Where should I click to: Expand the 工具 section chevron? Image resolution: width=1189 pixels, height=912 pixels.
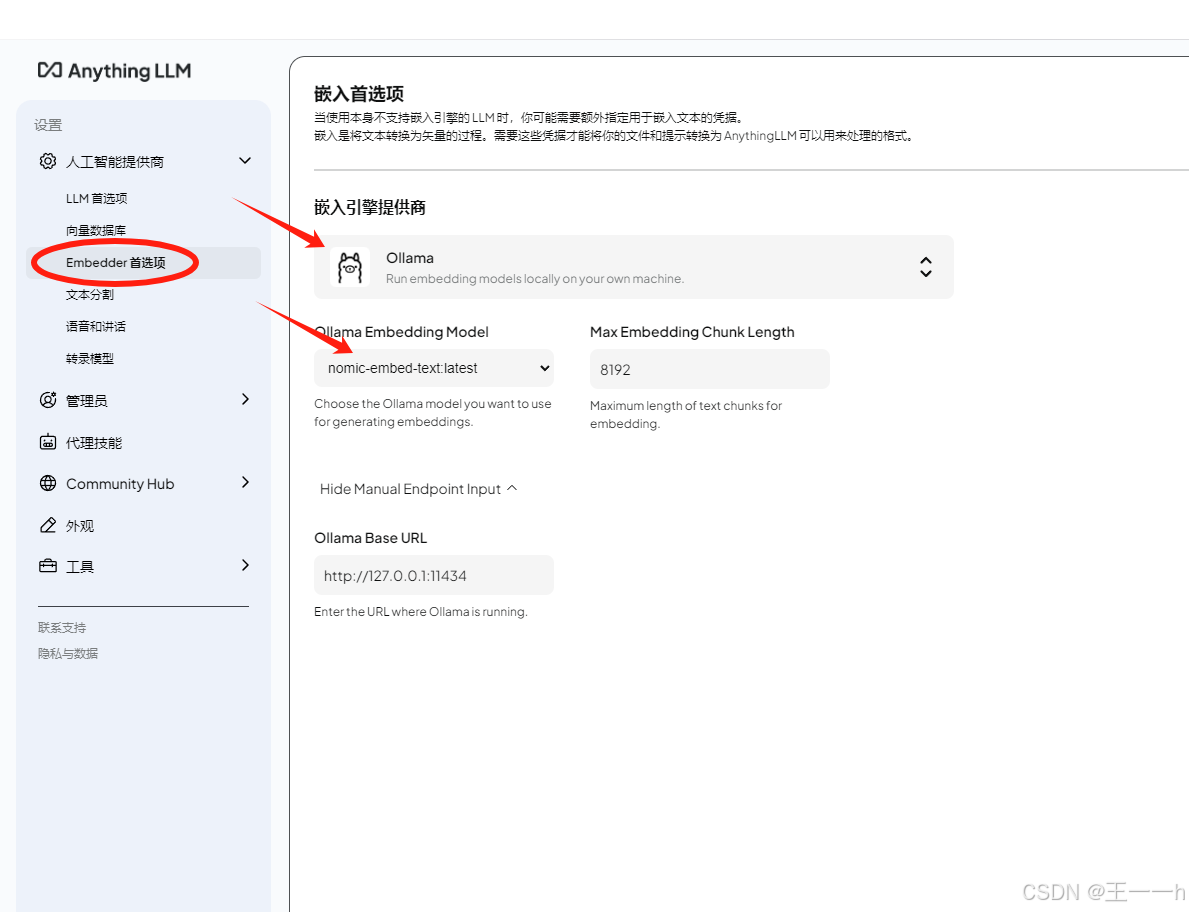click(245, 566)
